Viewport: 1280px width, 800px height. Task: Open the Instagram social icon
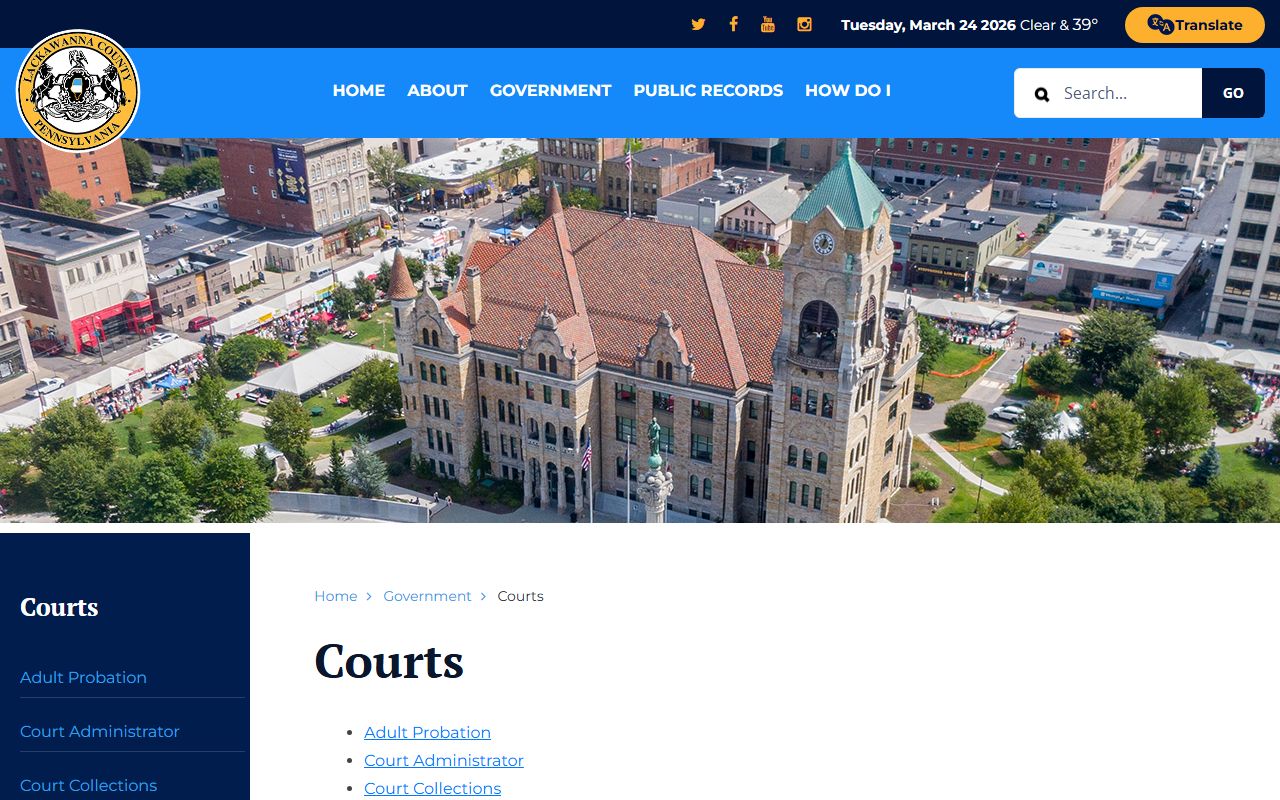click(804, 25)
